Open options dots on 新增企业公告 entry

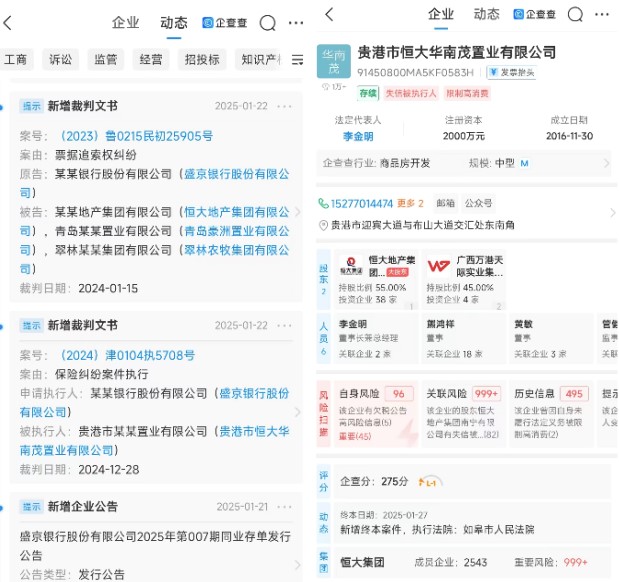(x=284, y=507)
